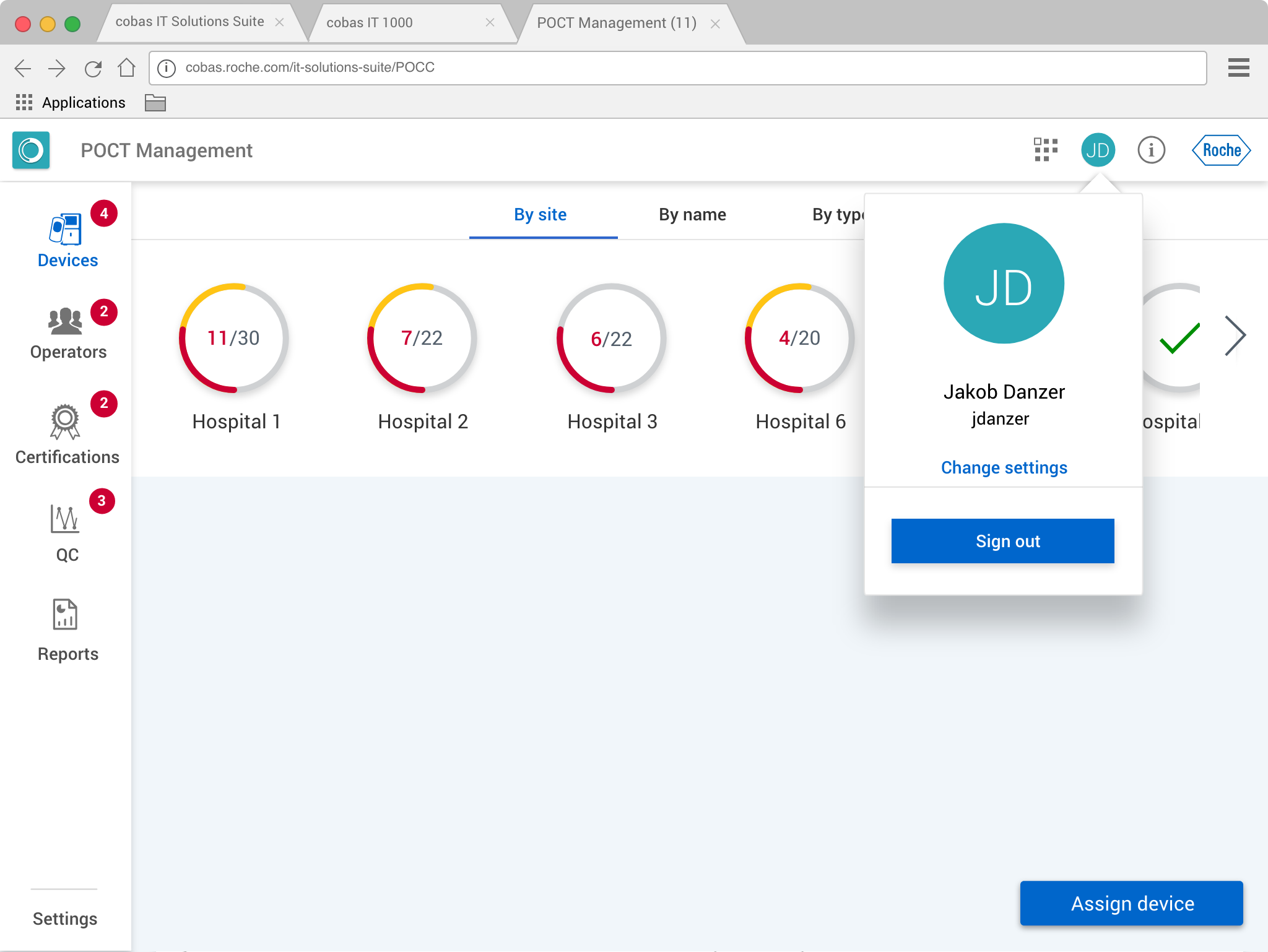Click the cobas app logo icon
This screenshot has height=952, width=1268.
click(x=31, y=150)
